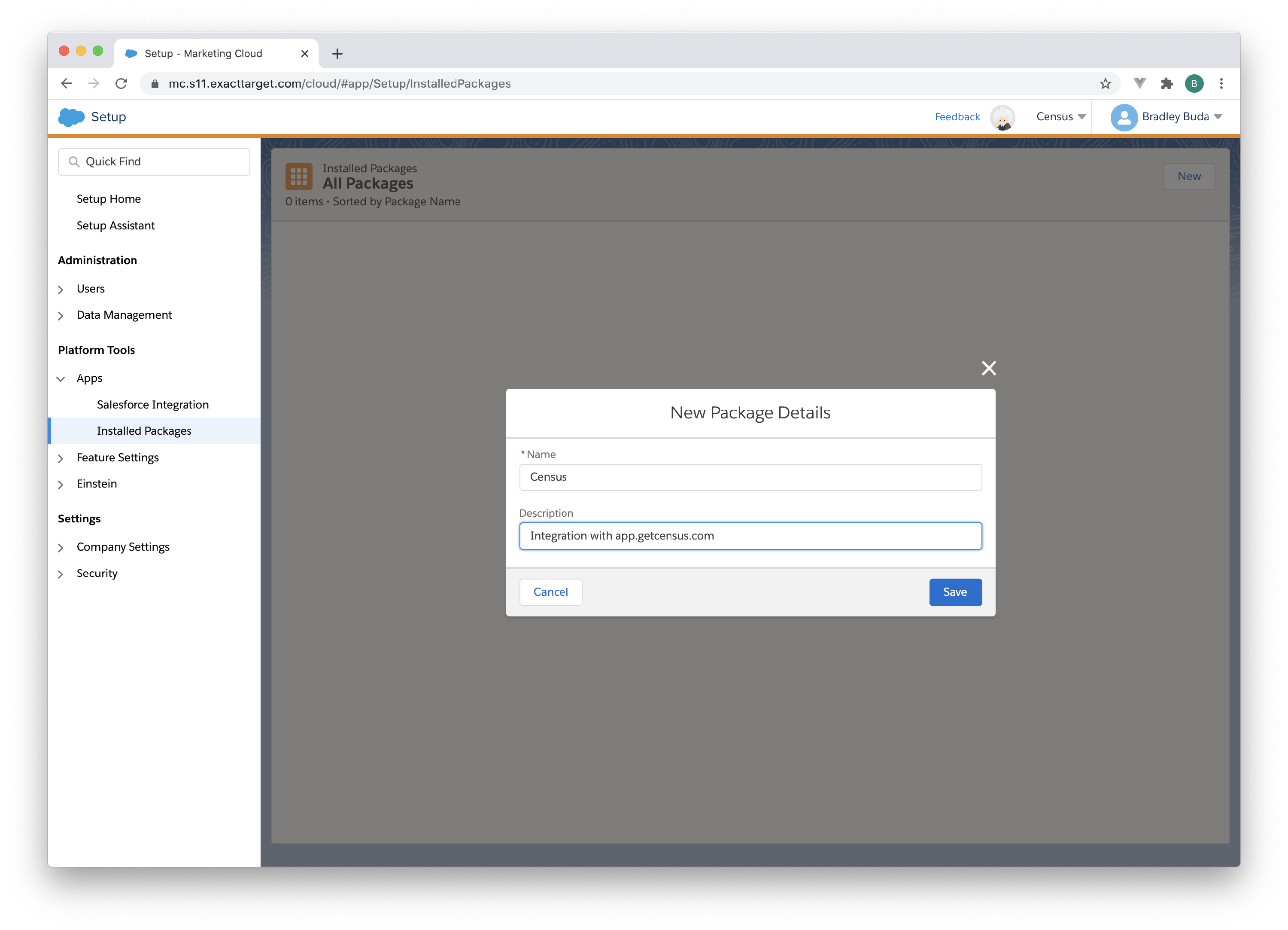Expand the Users tree section
This screenshot has width=1288, height=930.
tap(61, 290)
